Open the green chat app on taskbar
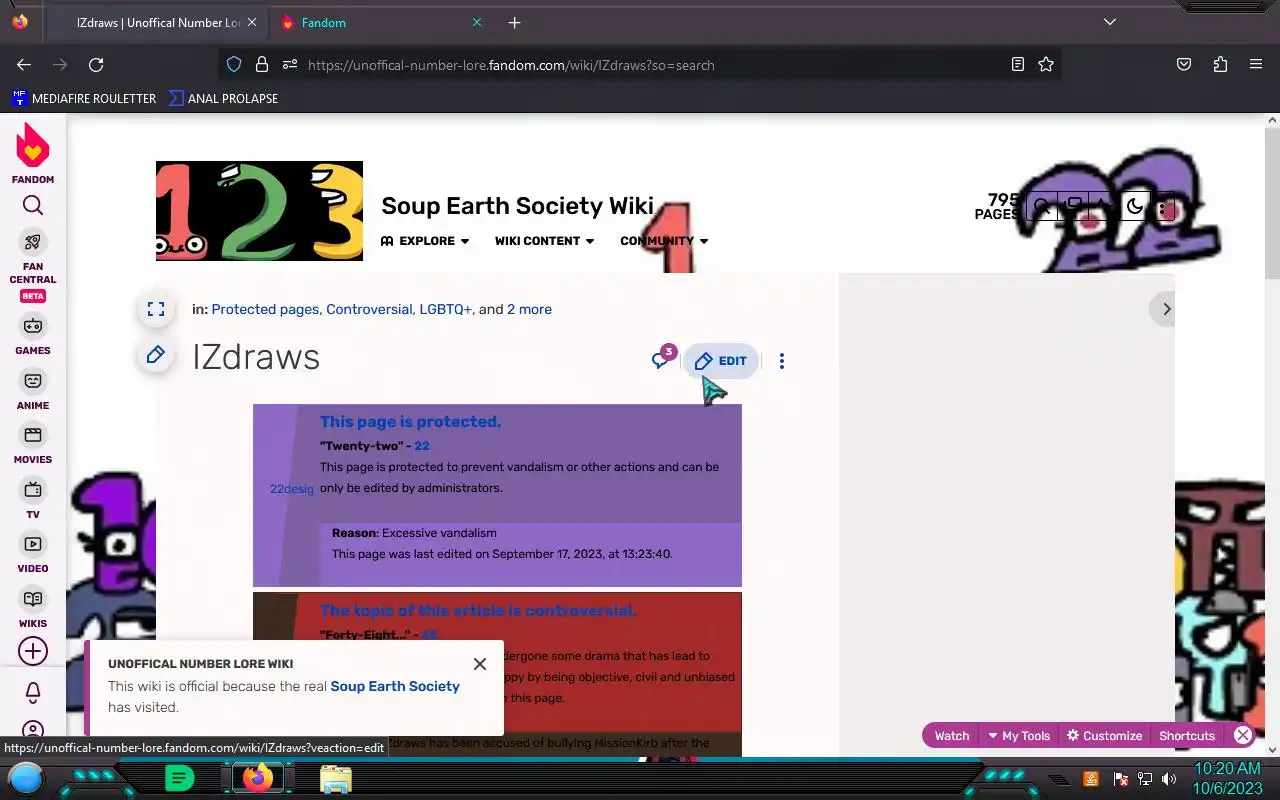The height and width of the screenshot is (800, 1280). 179,778
